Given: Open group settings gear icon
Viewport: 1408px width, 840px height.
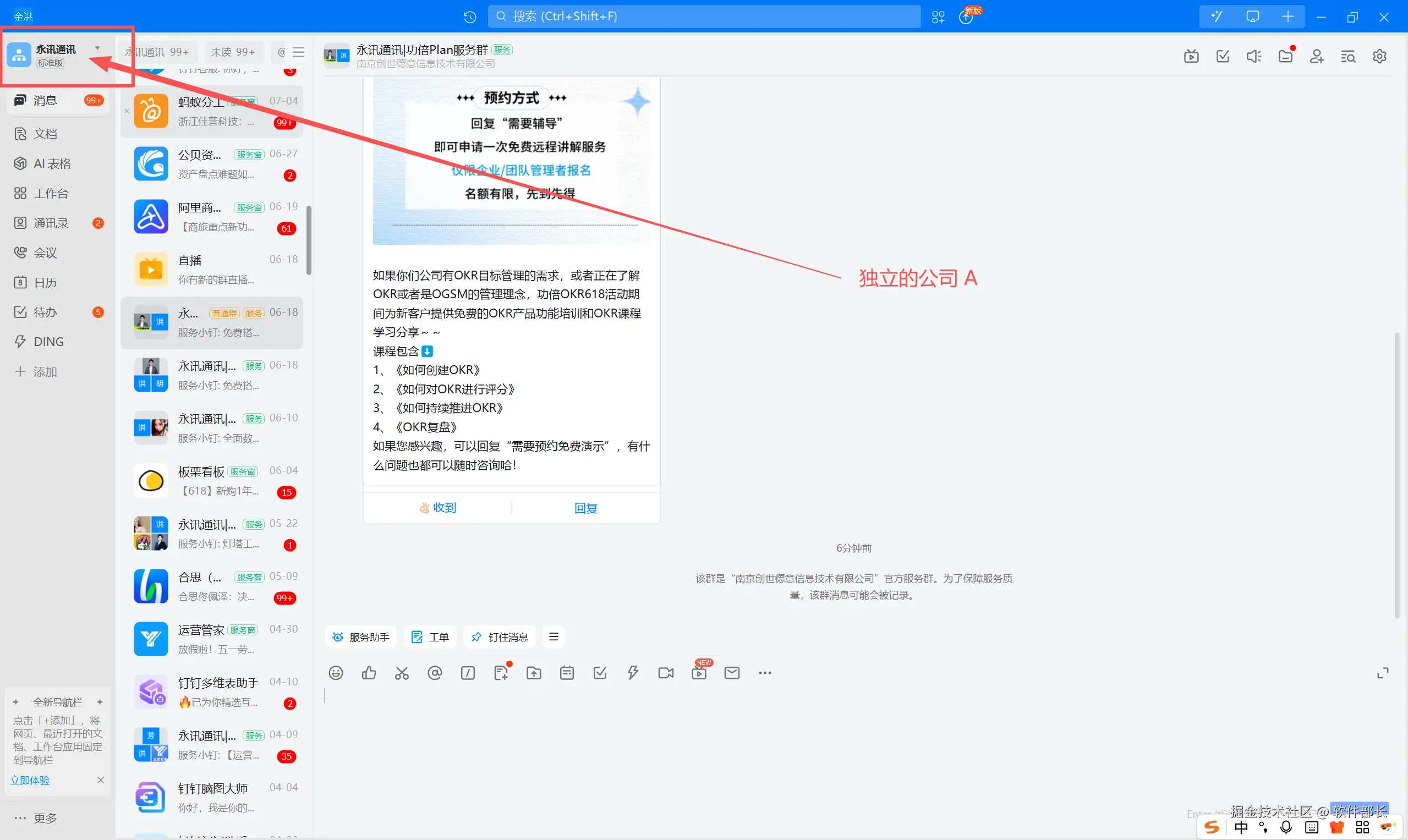Looking at the screenshot, I should point(1379,56).
